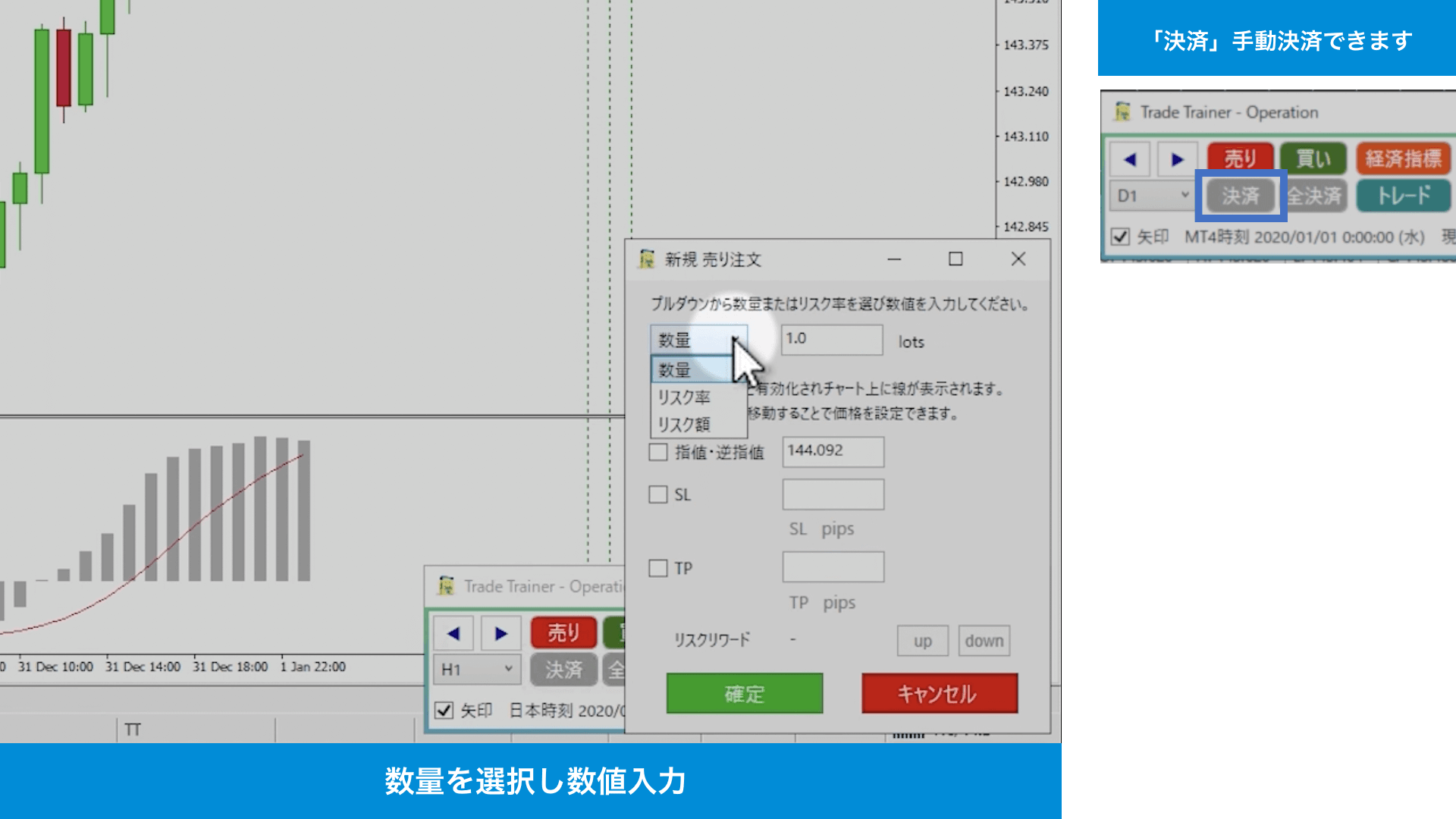Click the 確定 (Confirm) button
Screen dimensions: 1456x819
tap(744, 694)
